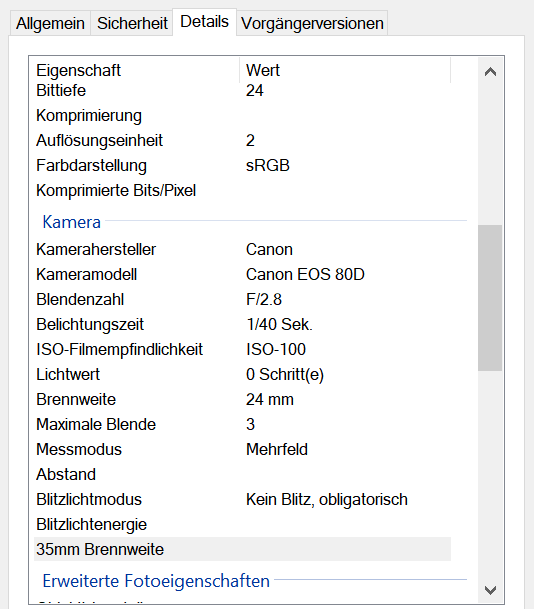Select the Maximale Blende row
Image resolution: width=534 pixels, height=609 pixels.
click(242, 424)
